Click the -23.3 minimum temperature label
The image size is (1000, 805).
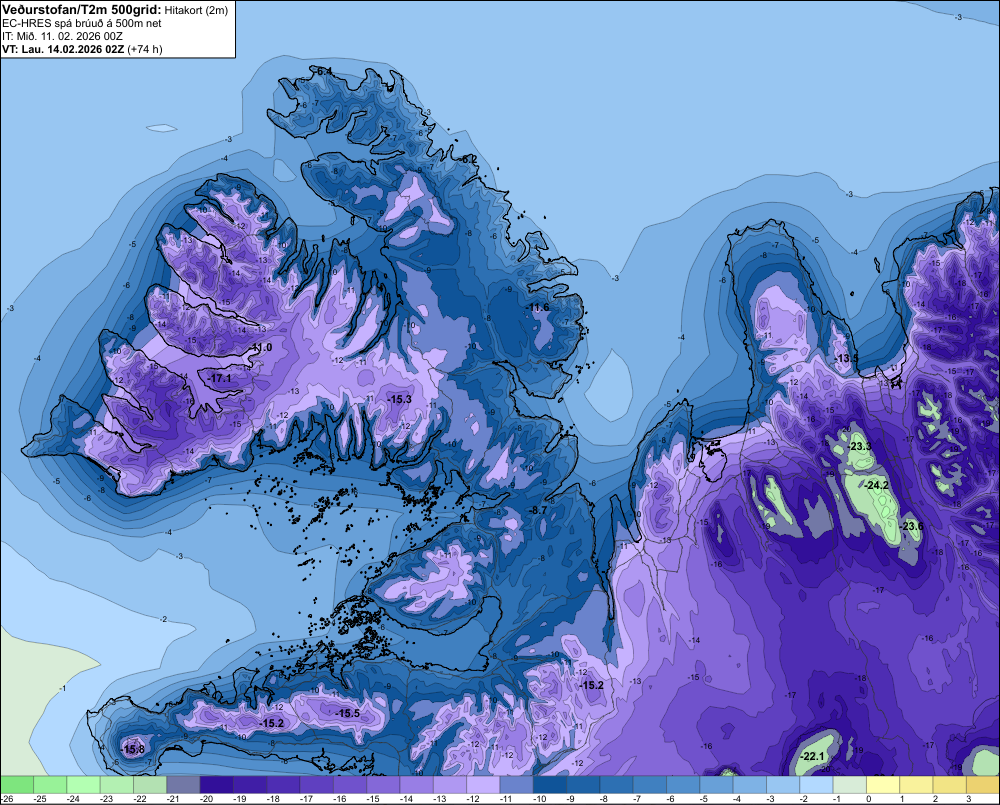click(x=860, y=447)
